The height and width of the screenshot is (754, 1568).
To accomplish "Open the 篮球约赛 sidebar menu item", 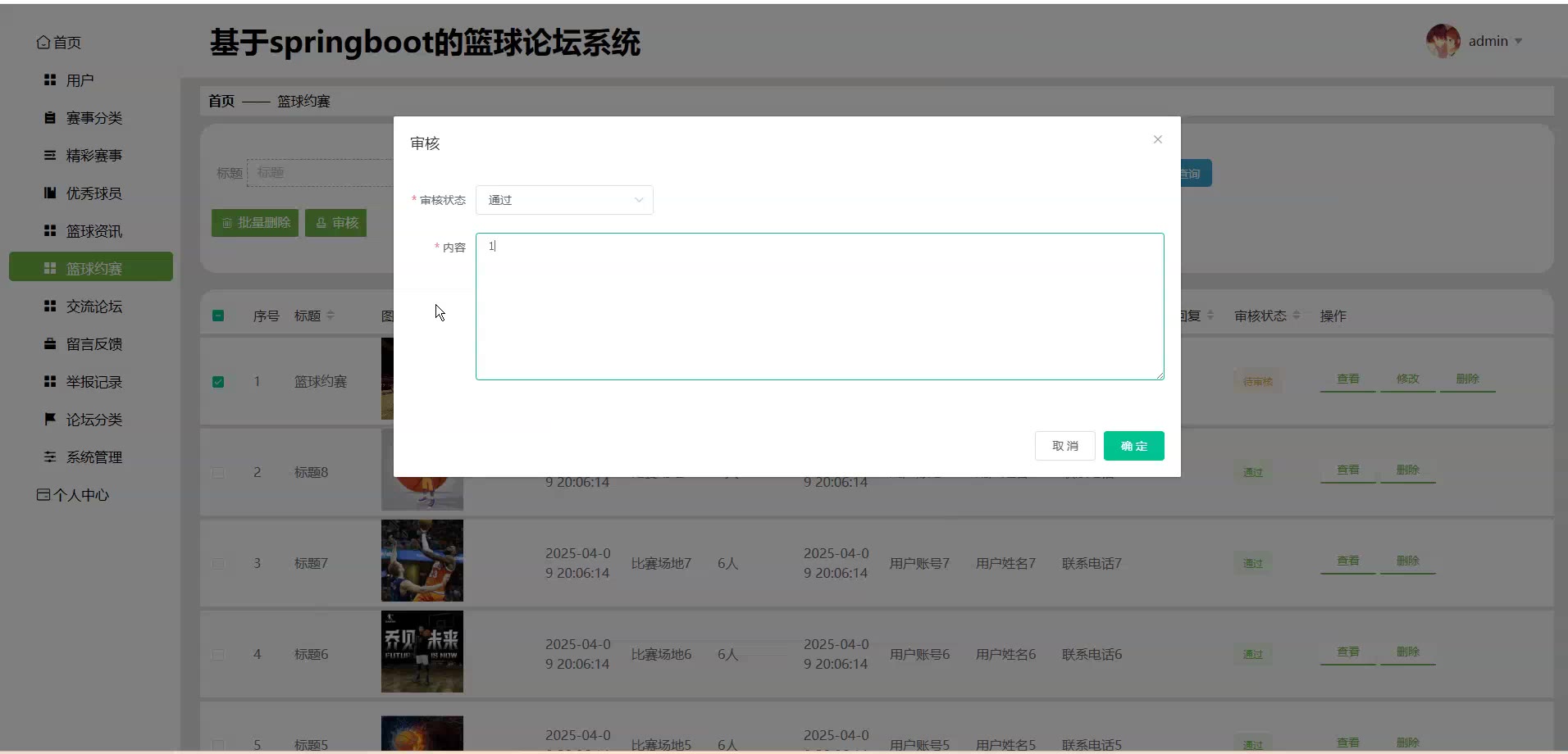I will (91, 267).
